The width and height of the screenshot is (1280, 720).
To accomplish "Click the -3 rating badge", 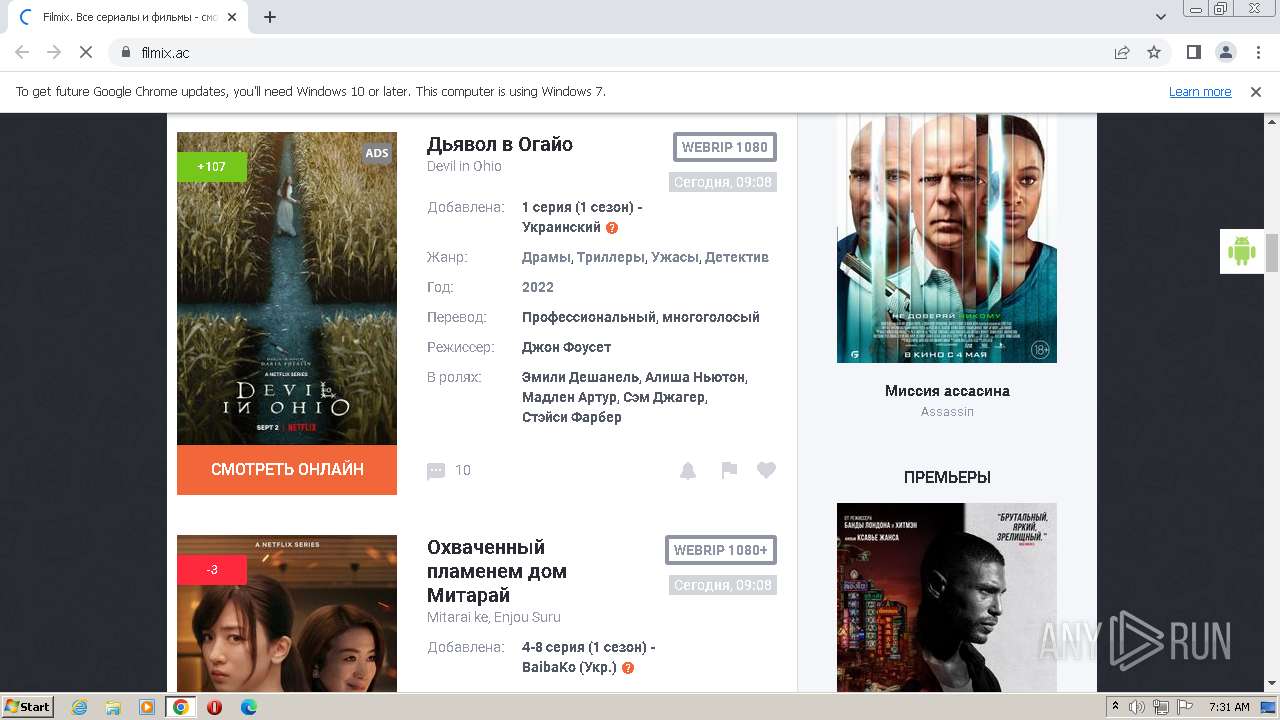I will pos(212,570).
